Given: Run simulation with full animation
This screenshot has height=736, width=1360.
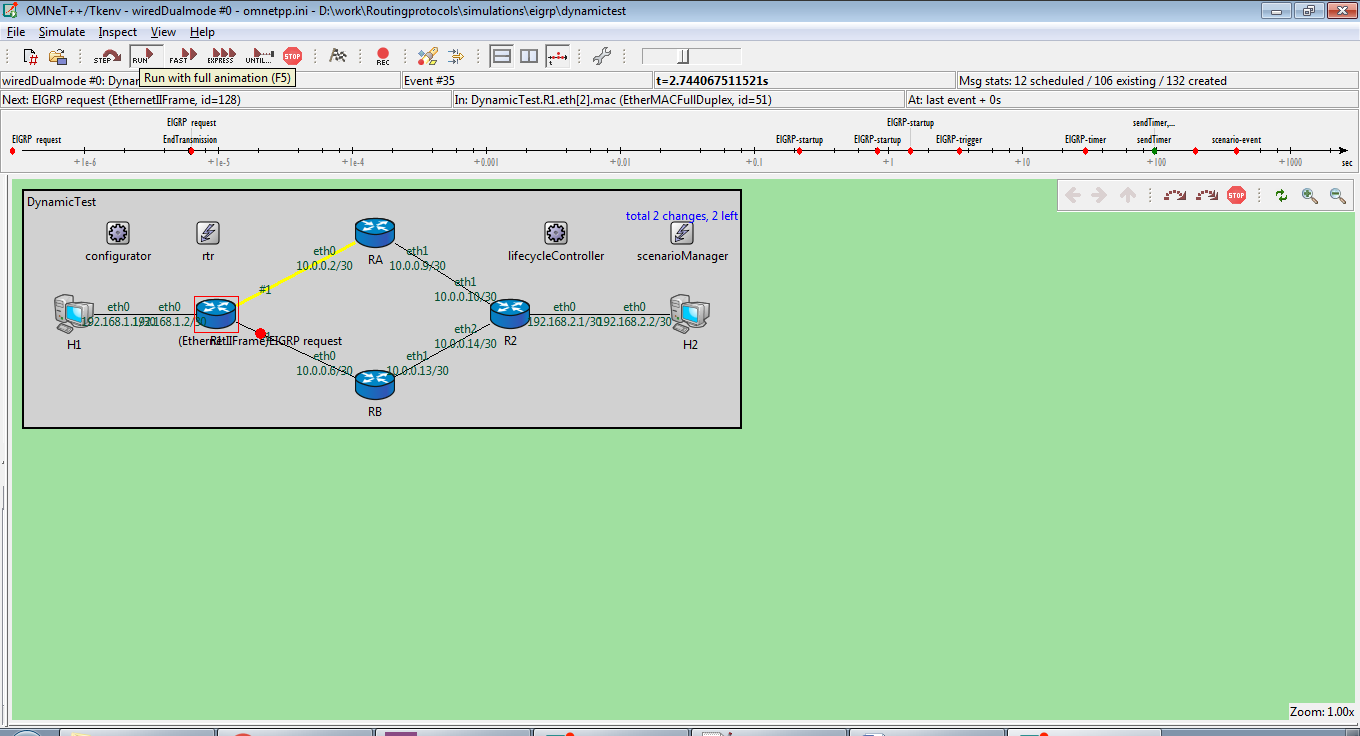Looking at the screenshot, I should [x=143, y=56].
